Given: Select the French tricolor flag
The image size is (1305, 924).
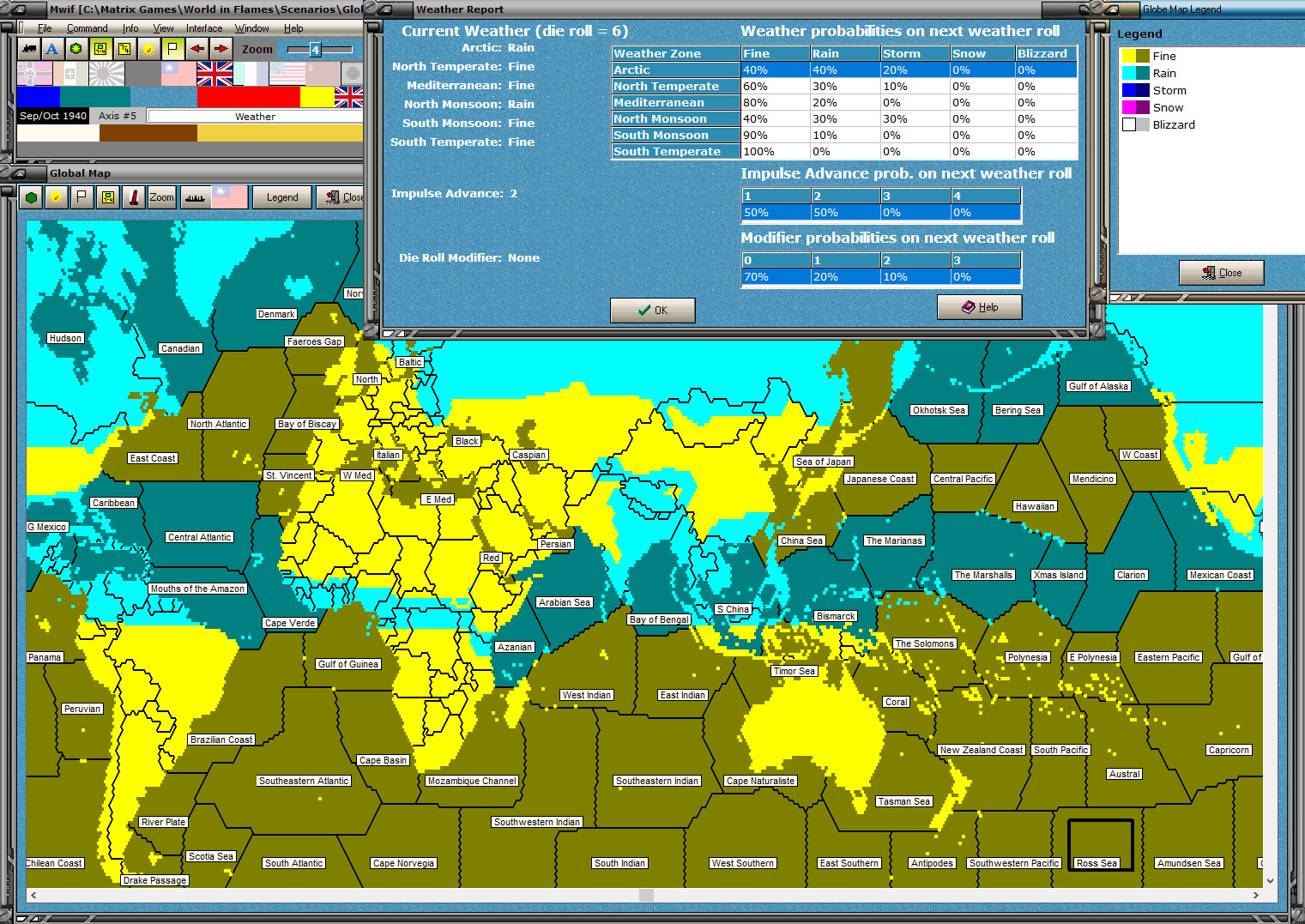Looking at the screenshot, I should [251, 74].
